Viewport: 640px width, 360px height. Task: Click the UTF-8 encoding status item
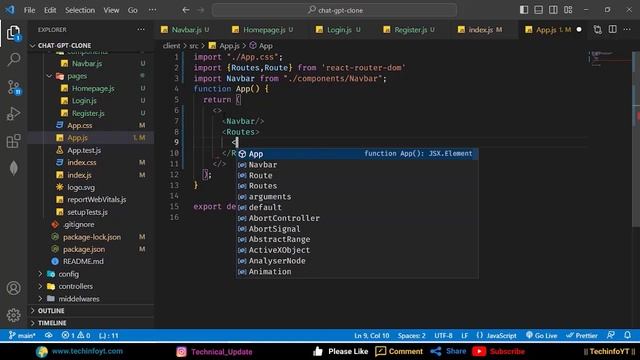tap(443, 336)
